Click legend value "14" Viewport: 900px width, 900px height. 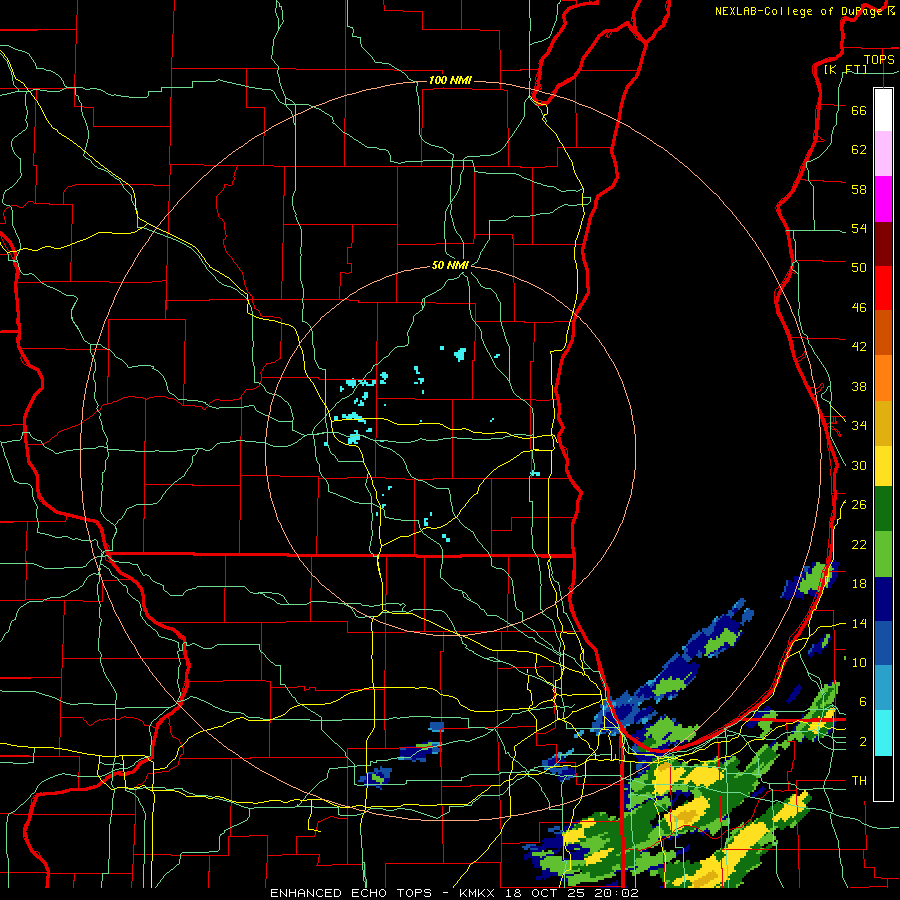(859, 623)
